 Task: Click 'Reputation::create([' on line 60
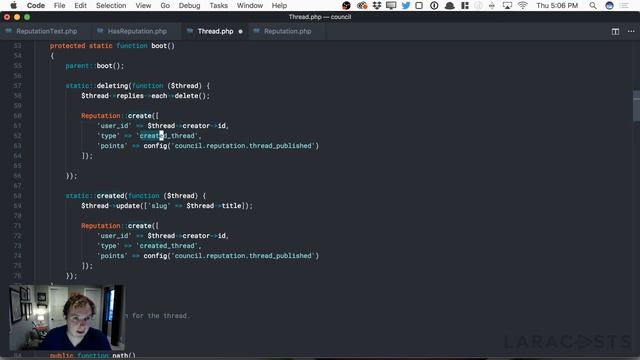click(120, 116)
